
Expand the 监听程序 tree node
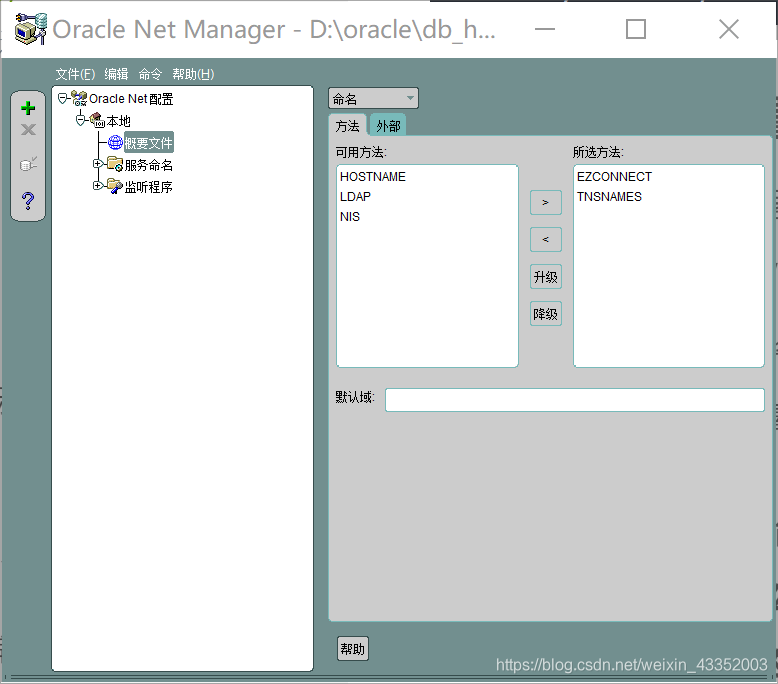pyautogui.click(x=98, y=186)
